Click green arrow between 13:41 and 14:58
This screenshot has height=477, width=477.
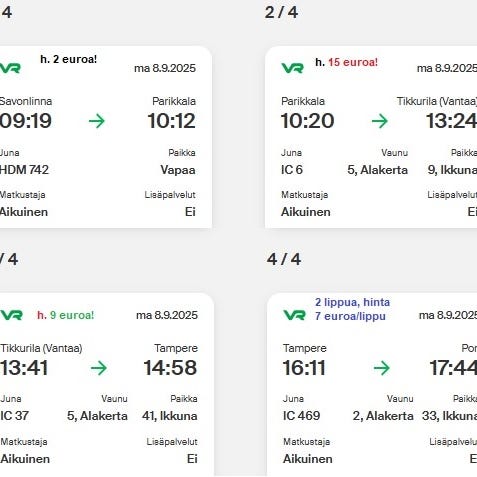click(99, 368)
